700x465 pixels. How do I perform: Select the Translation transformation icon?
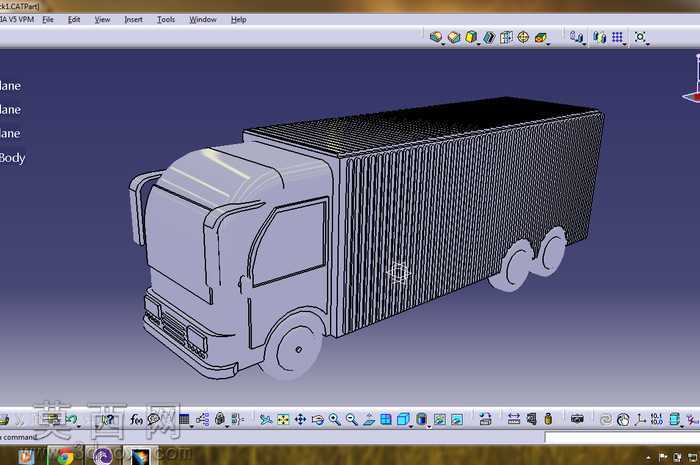pos(576,37)
